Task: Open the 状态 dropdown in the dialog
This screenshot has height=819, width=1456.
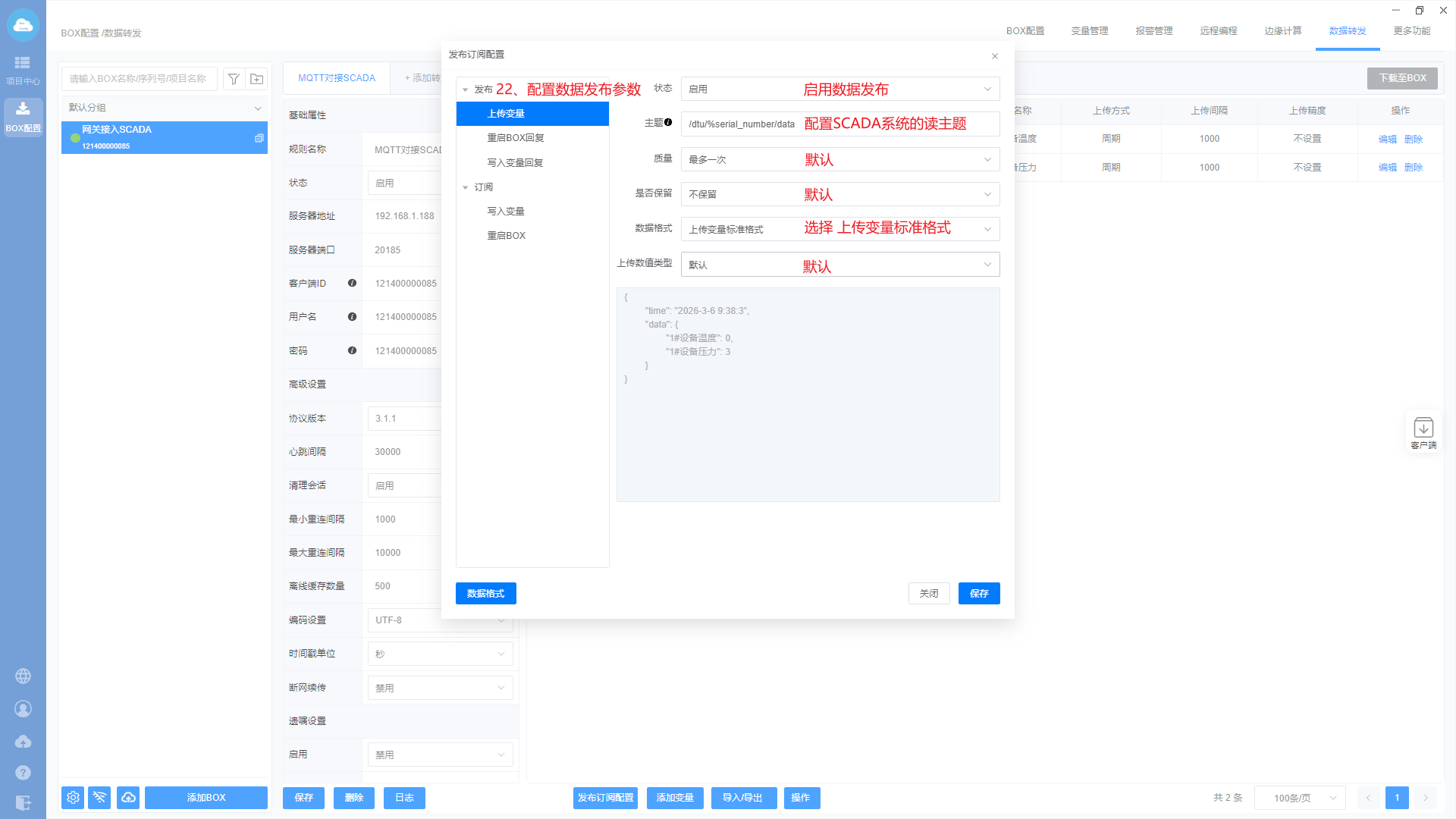Action: pyautogui.click(x=839, y=89)
